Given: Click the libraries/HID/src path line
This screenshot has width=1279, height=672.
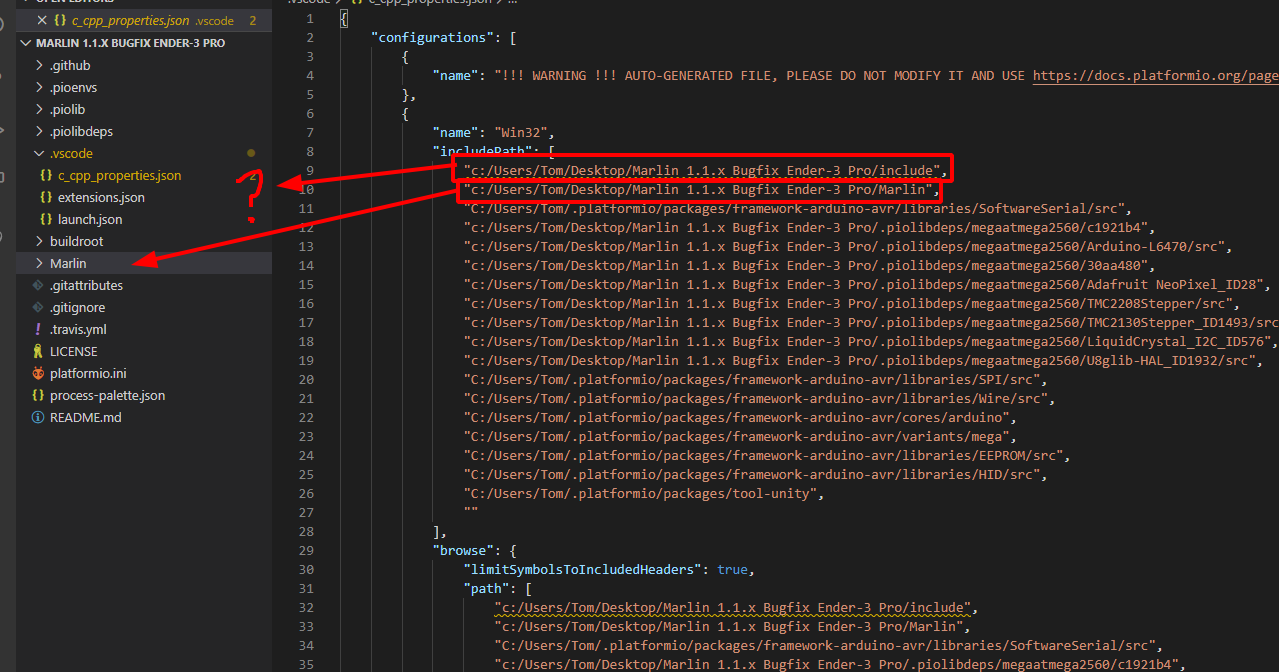Looking at the screenshot, I should click(755, 474).
